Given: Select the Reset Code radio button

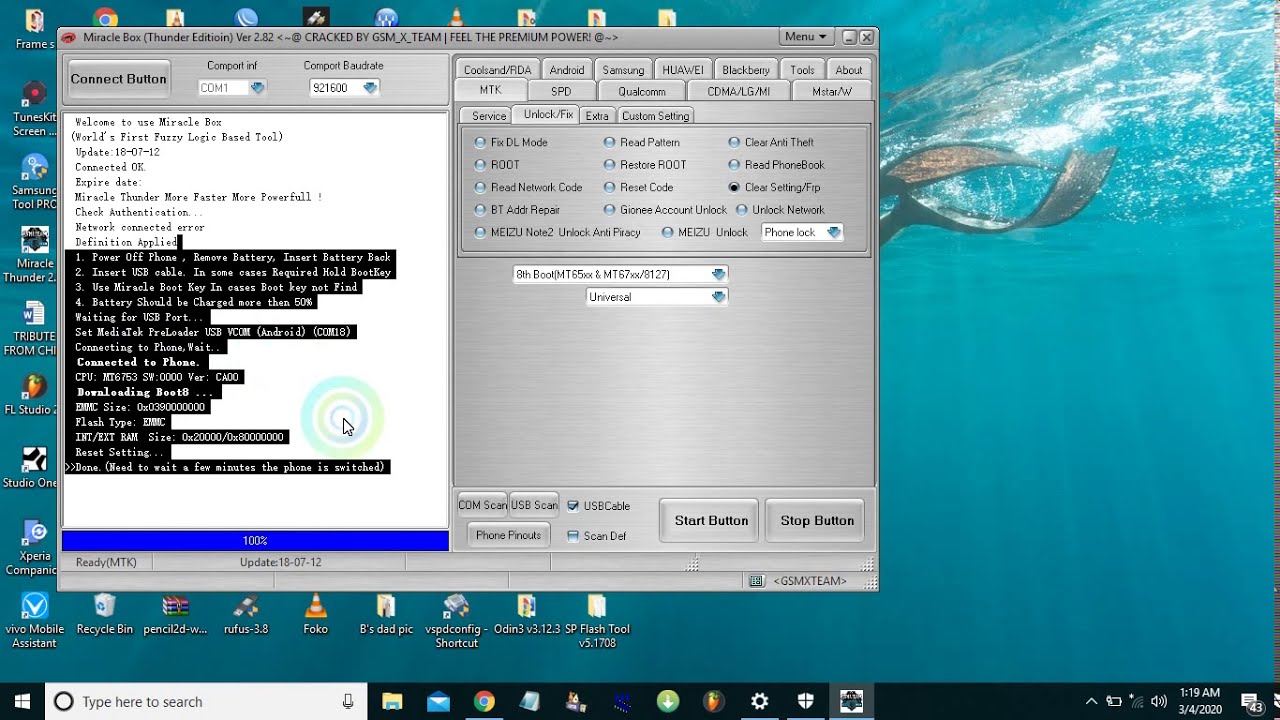Looking at the screenshot, I should pos(638,188).
